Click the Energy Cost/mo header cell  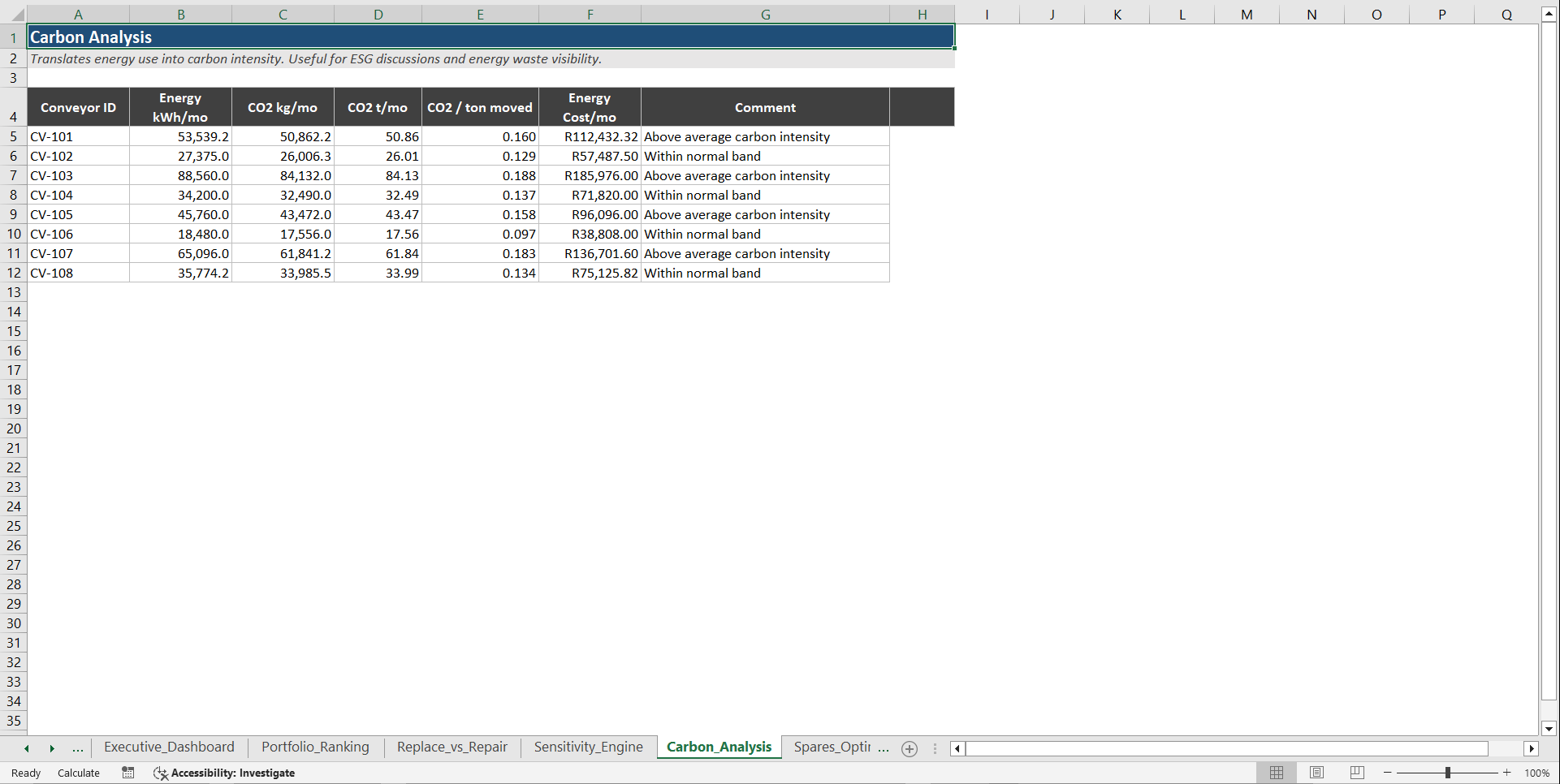[x=590, y=107]
